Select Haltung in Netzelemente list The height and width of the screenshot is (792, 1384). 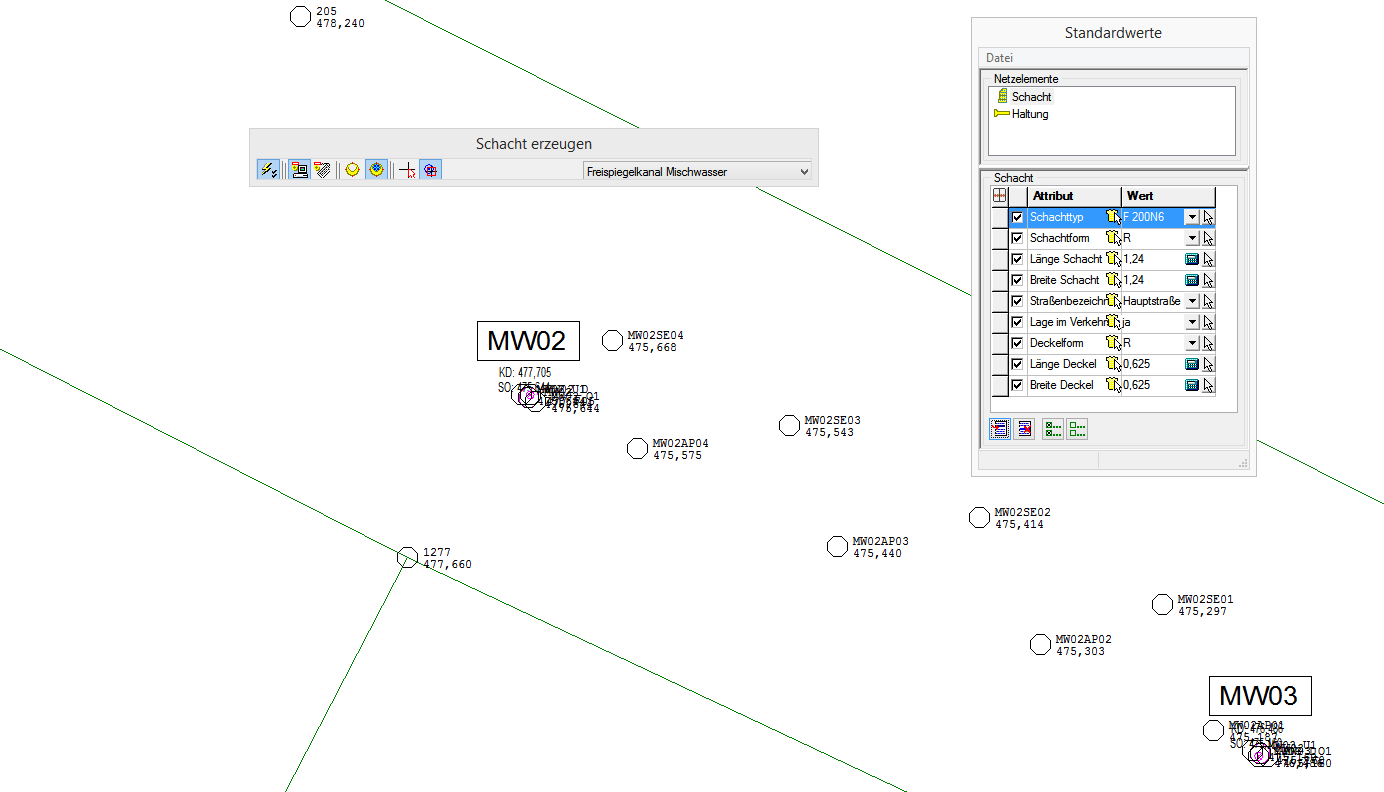(1029, 114)
